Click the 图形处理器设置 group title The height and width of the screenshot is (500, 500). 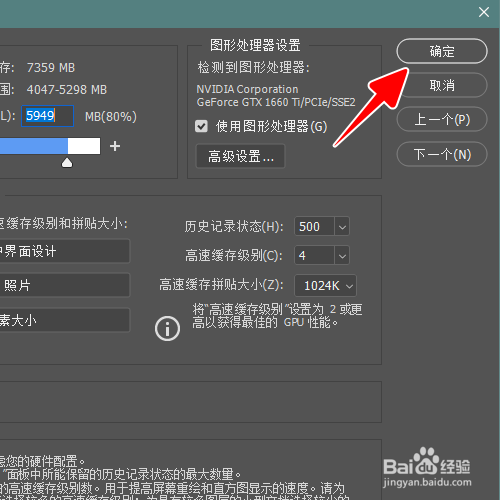coord(255,45)
